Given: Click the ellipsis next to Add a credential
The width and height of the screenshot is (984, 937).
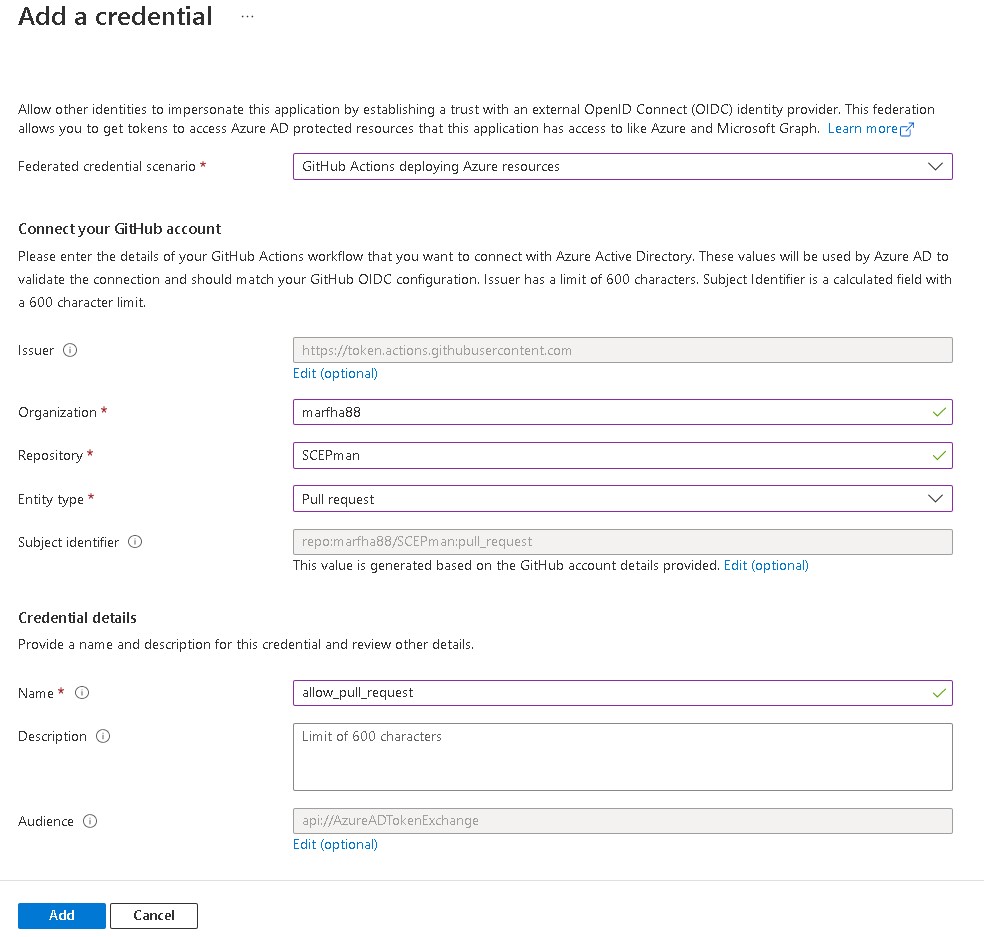Looking at the screenshot, I should tap(248, 17).
